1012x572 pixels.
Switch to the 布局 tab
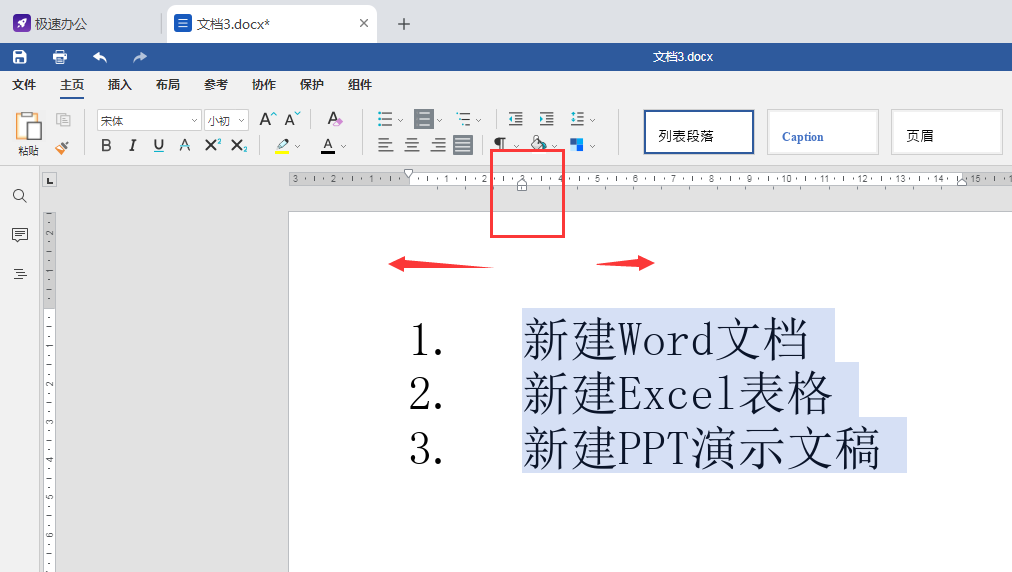pyautogui.click(x=168, y=85)
